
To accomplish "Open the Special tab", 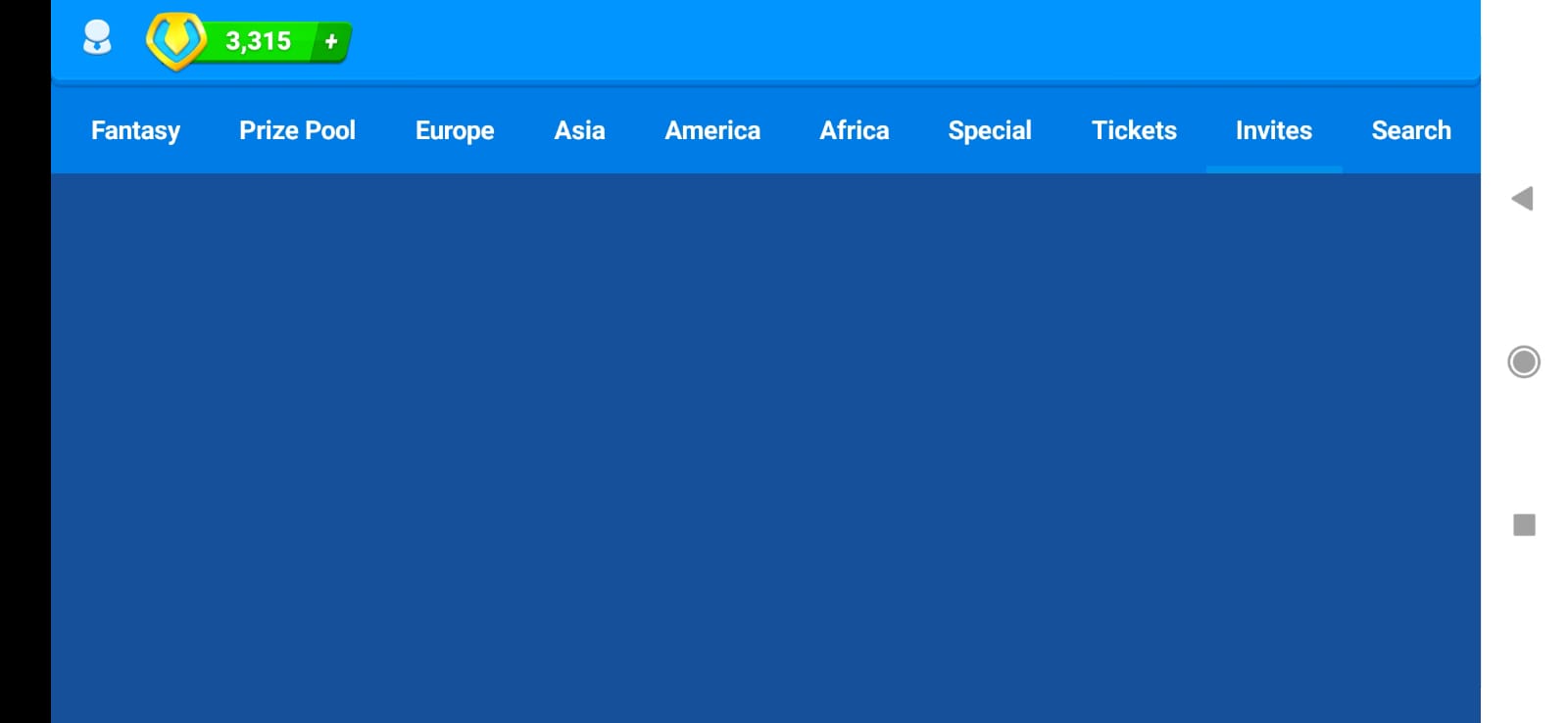I will (x=990, y=130).
